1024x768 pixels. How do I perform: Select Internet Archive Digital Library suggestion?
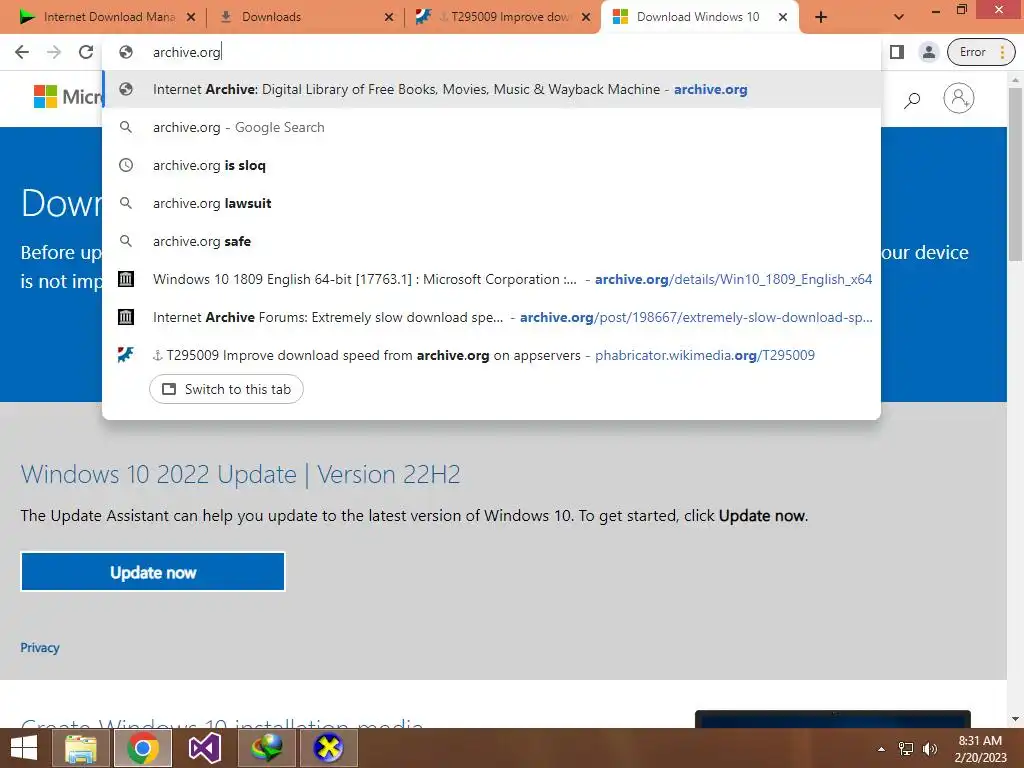point(491,89)
